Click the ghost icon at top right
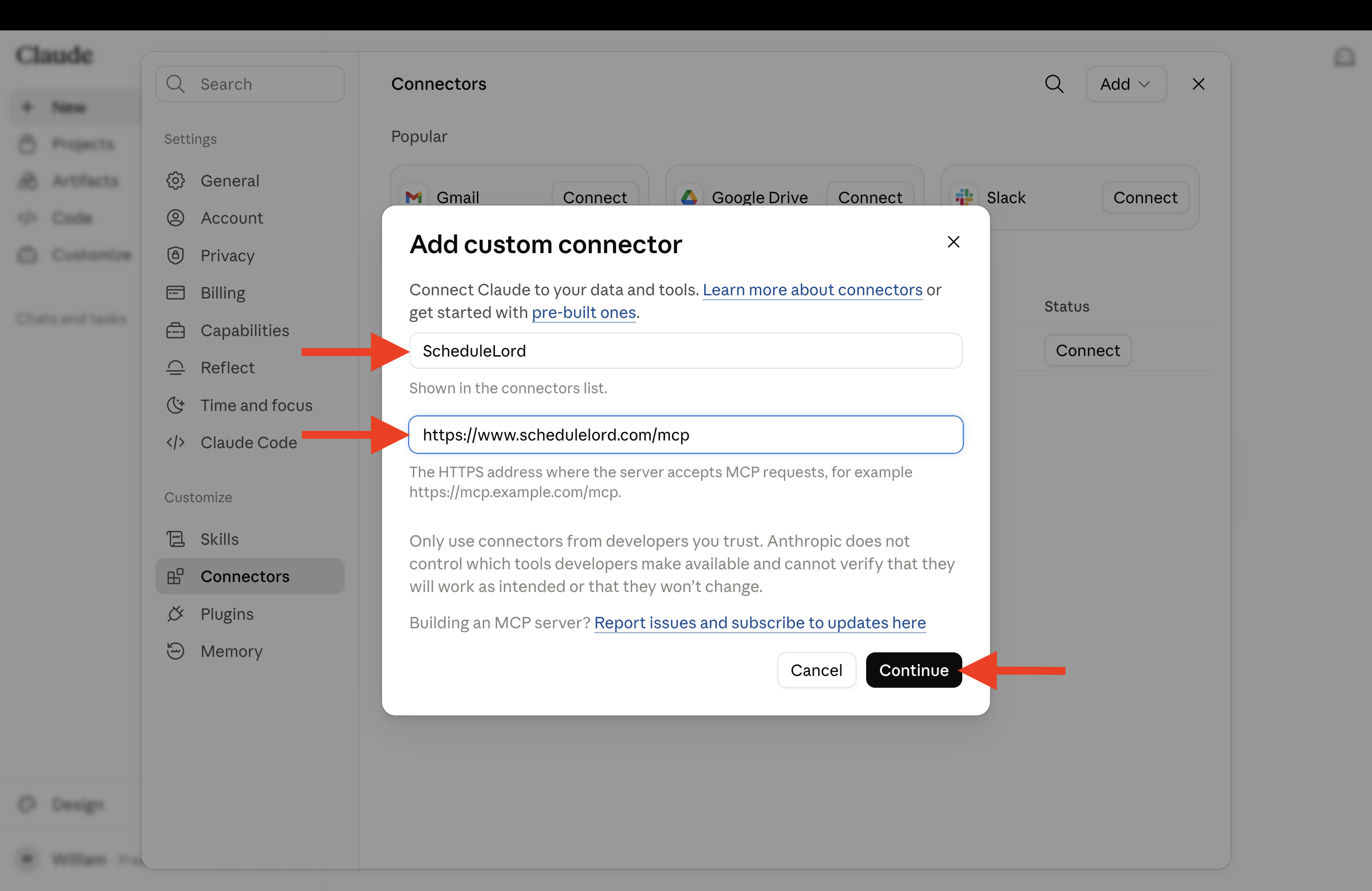Screen dimensions: 1372x891 pos(1344,56)
